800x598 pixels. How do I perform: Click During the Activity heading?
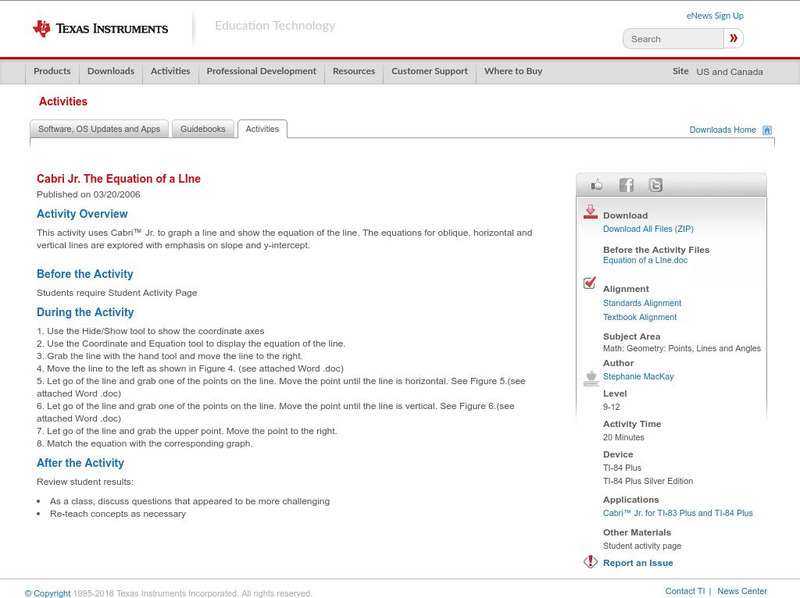[85, 312]
